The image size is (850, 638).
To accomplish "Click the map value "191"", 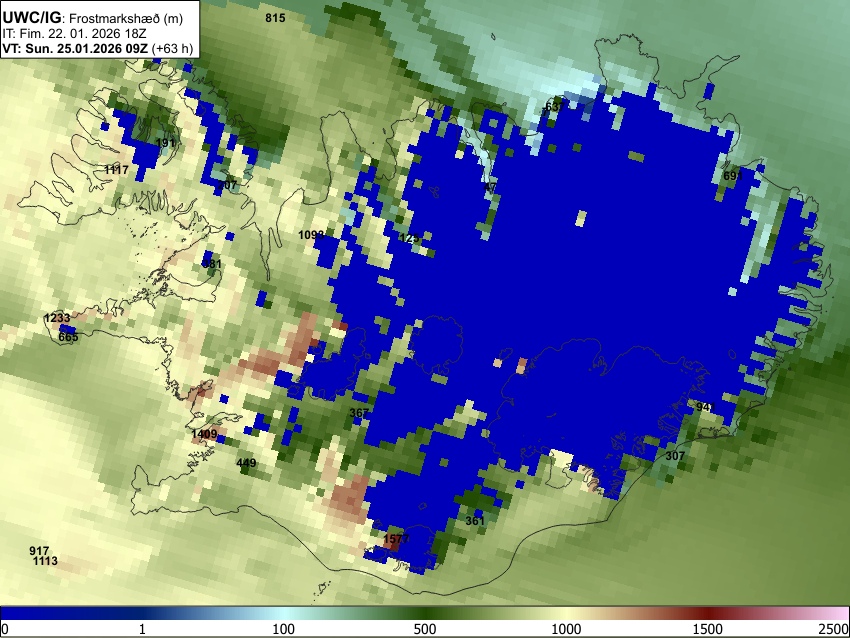I will tap(165, 143).
